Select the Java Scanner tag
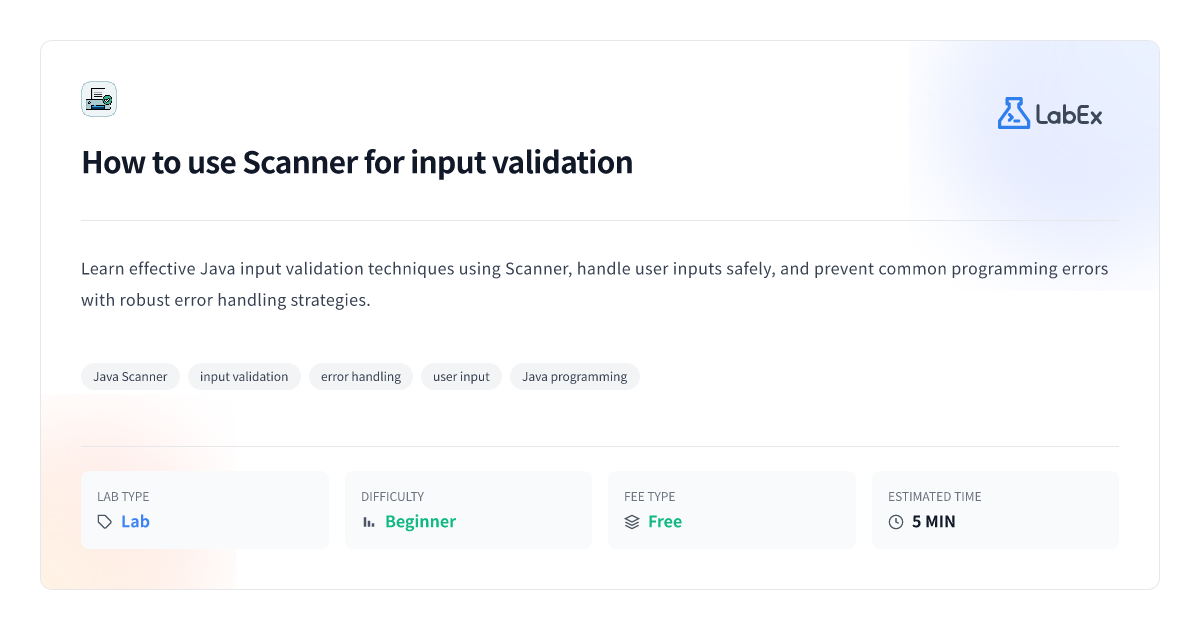The width and height of the screenshot is (1200, 630). tap(130, 377)
